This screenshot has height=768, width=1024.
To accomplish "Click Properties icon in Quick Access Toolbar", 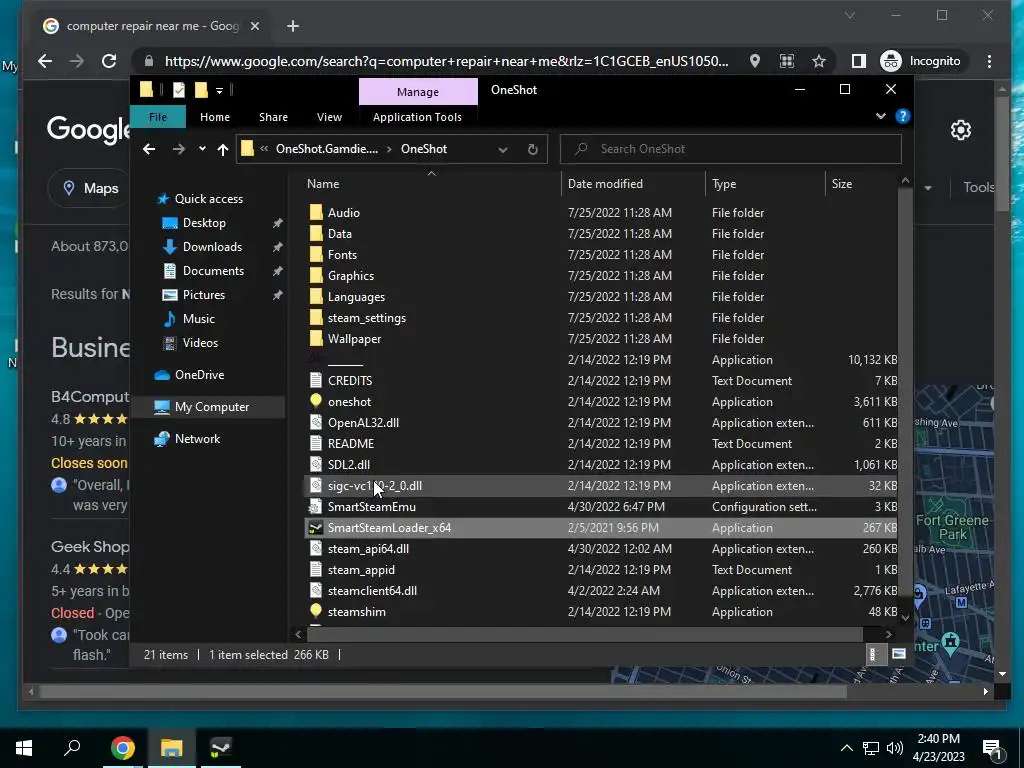I will 179,90.
